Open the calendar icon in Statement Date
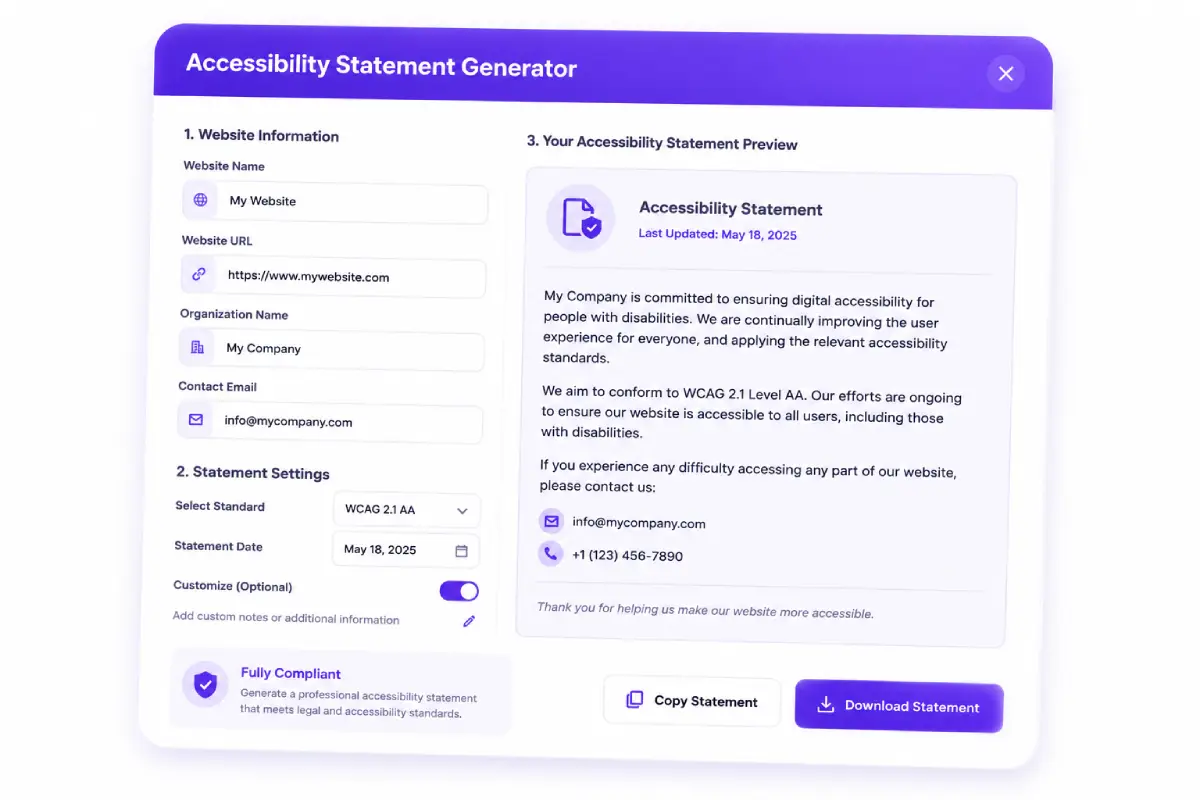The height and width of the screenshot is (800, 1200). point(461,550)
